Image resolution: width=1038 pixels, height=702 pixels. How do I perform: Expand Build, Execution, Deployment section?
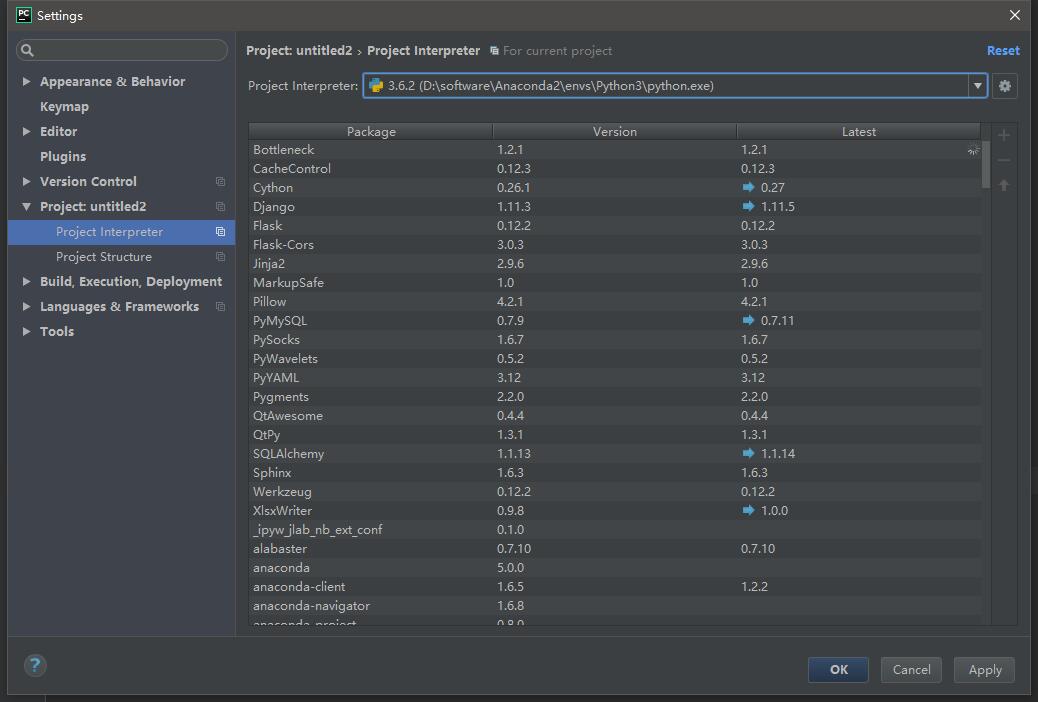pyautogui.click(x=26, y=281)
